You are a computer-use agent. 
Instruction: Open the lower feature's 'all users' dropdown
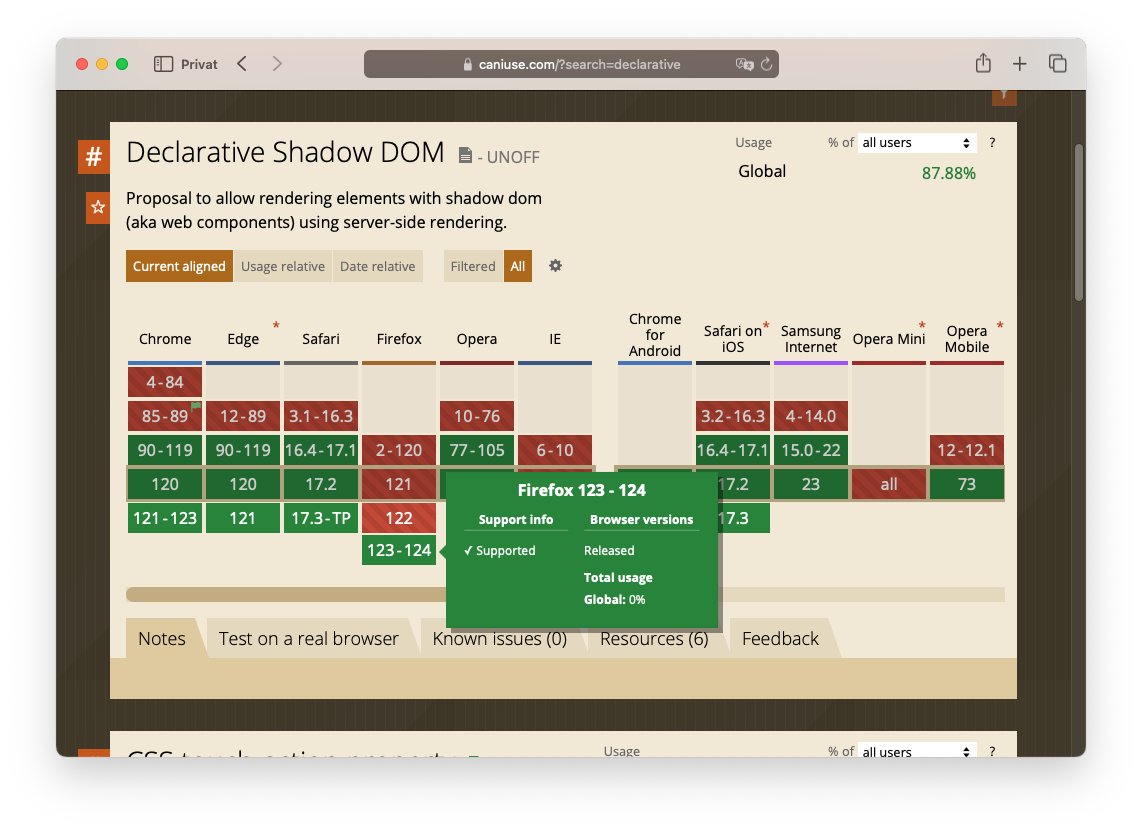pyautogui.click(x=916, y=751)
